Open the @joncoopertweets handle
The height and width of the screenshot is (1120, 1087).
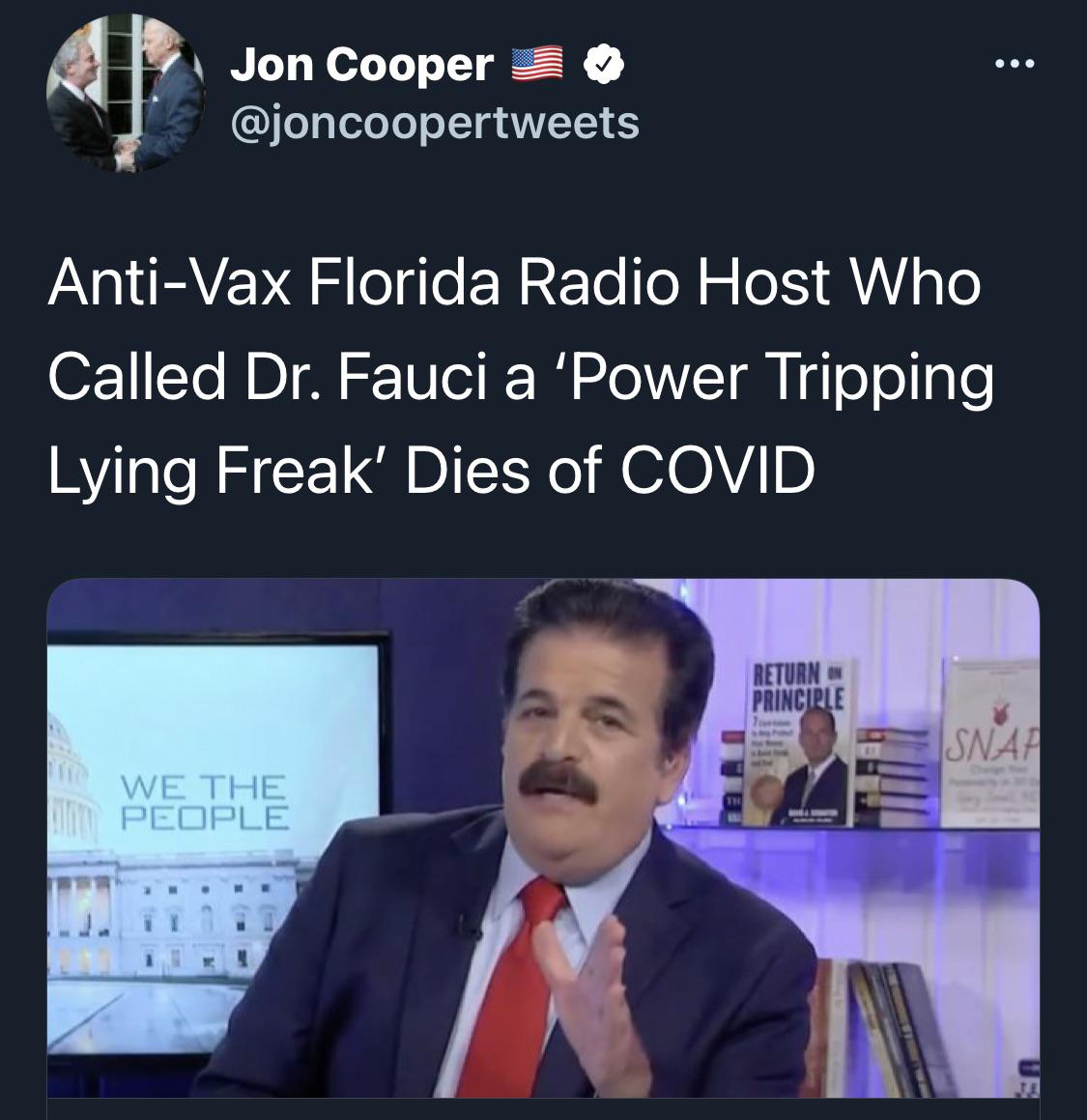tap(434, 123)
